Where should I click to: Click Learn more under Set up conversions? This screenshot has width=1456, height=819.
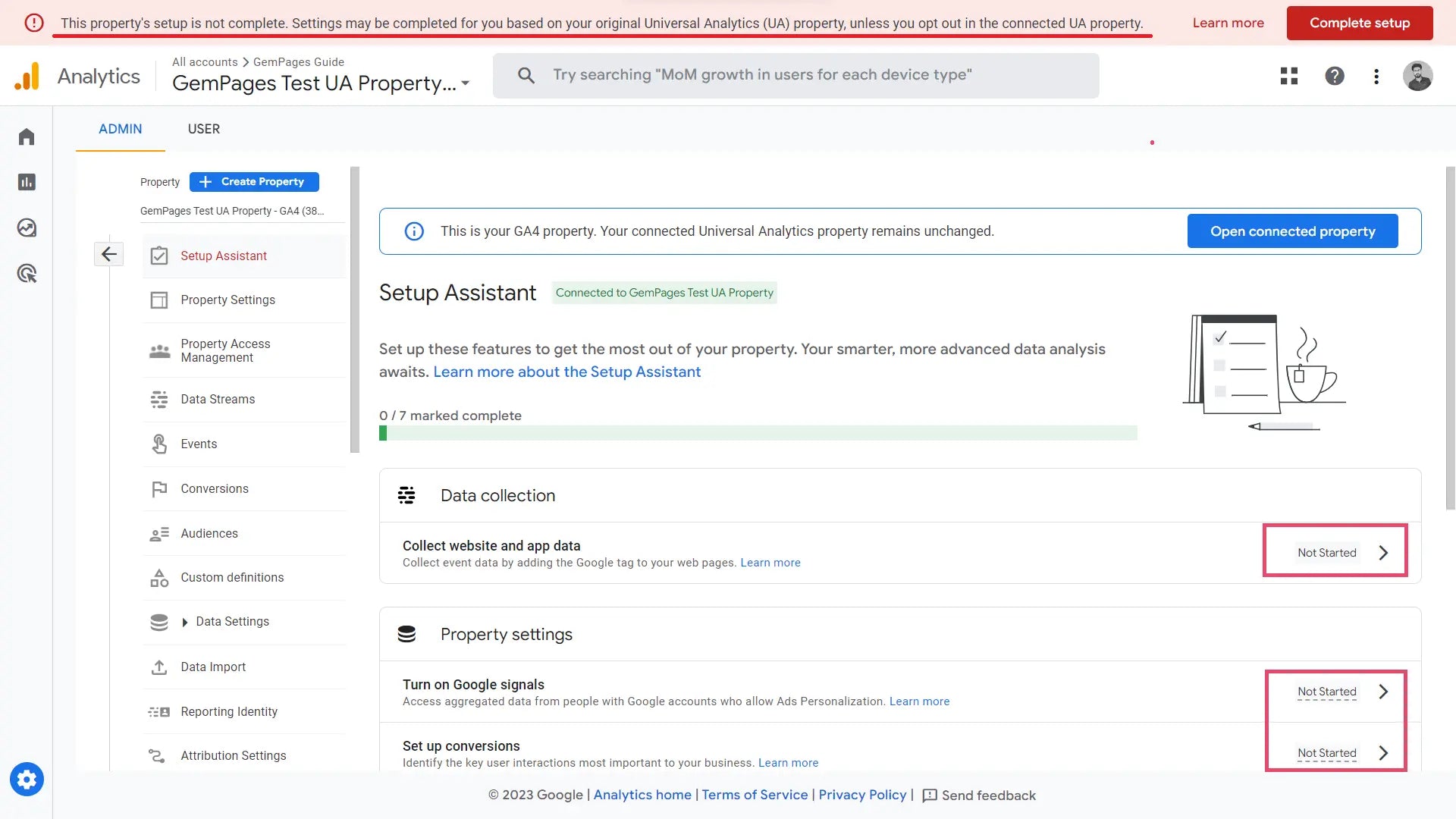click(788, 763)
